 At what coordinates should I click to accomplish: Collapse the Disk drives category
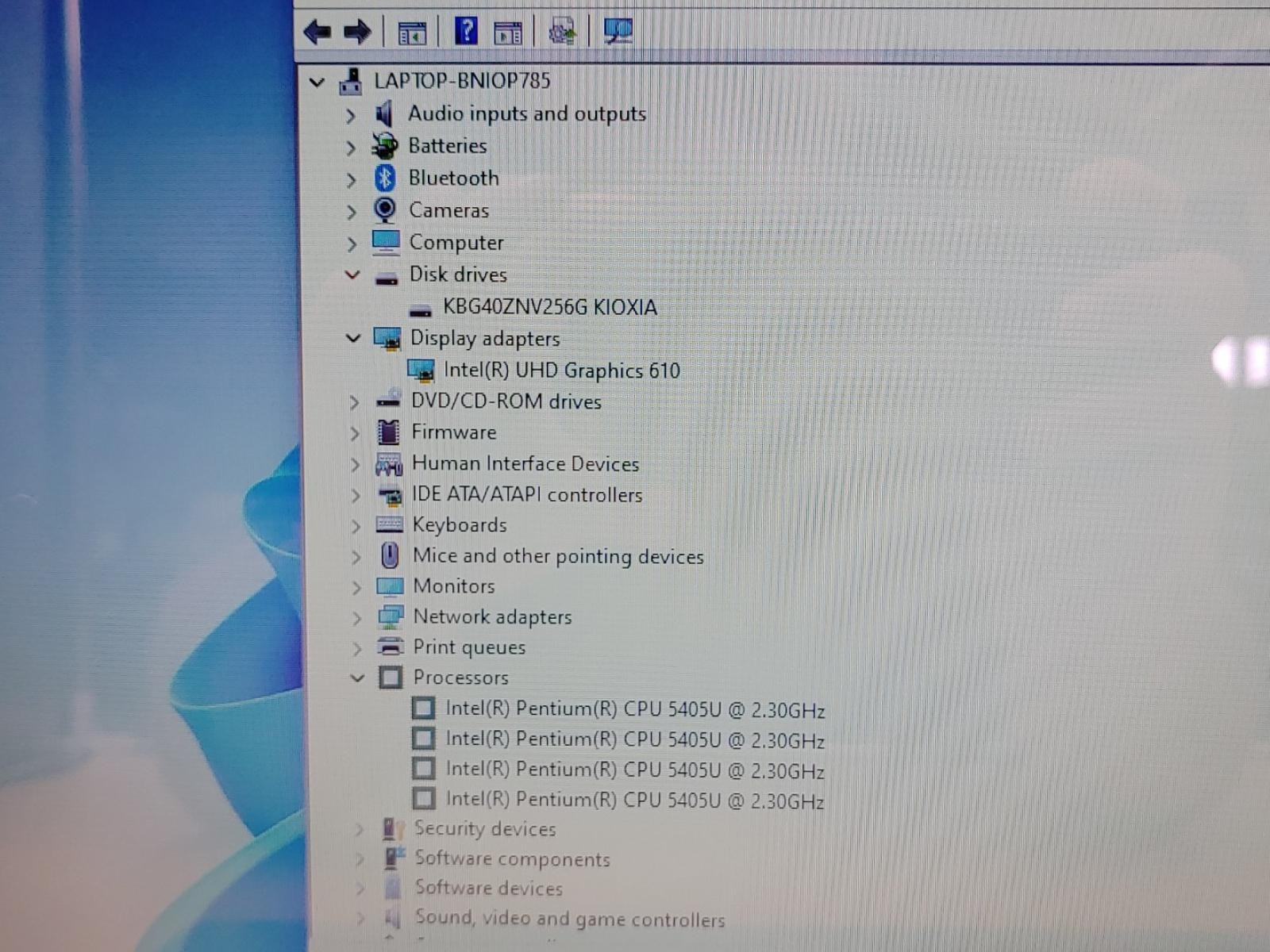[352, 275]
